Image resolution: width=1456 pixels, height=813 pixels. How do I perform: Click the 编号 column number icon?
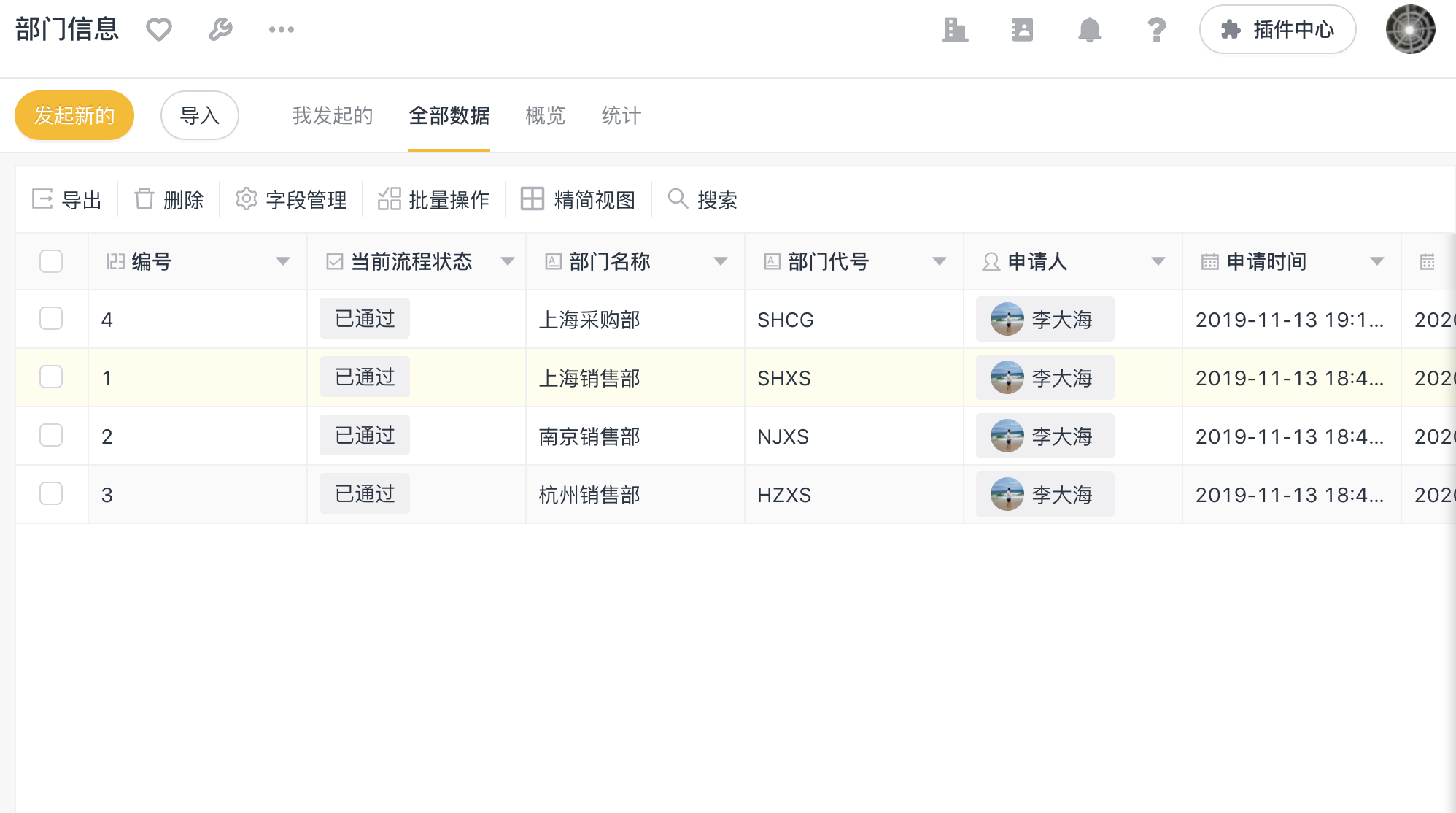(x=116, y=261)
